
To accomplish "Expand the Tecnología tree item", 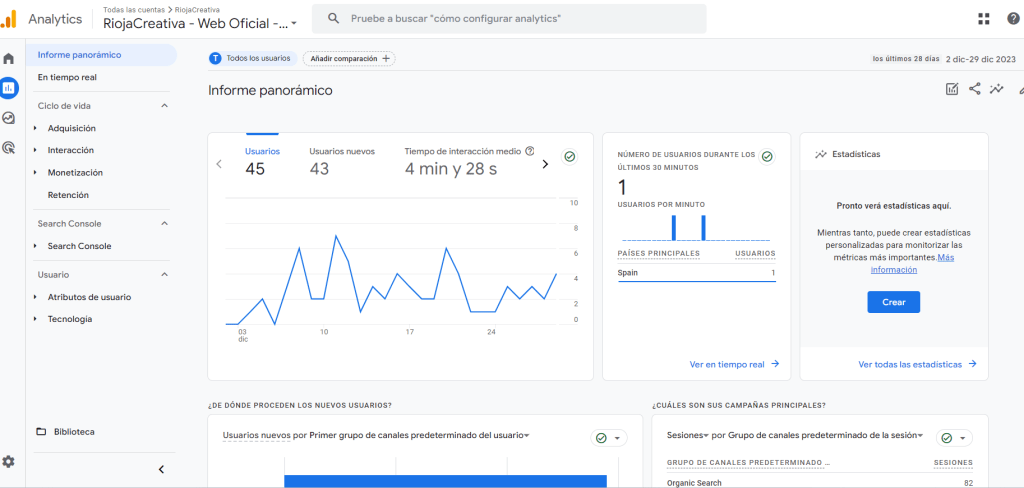I will tap(35, 319).
